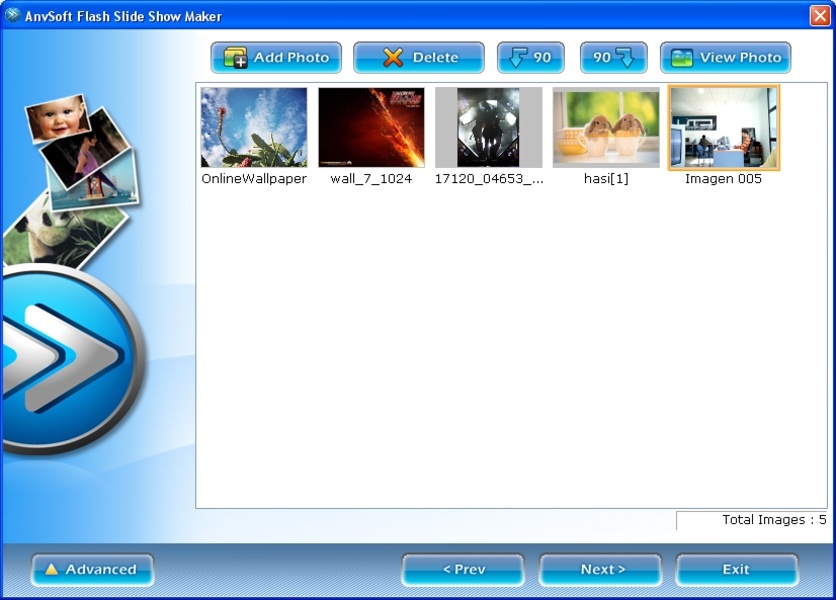The width and height of the screenshot is (836, 600).
Task: Rotate photo 90 degrees clockwise
Action: point(613,58)
